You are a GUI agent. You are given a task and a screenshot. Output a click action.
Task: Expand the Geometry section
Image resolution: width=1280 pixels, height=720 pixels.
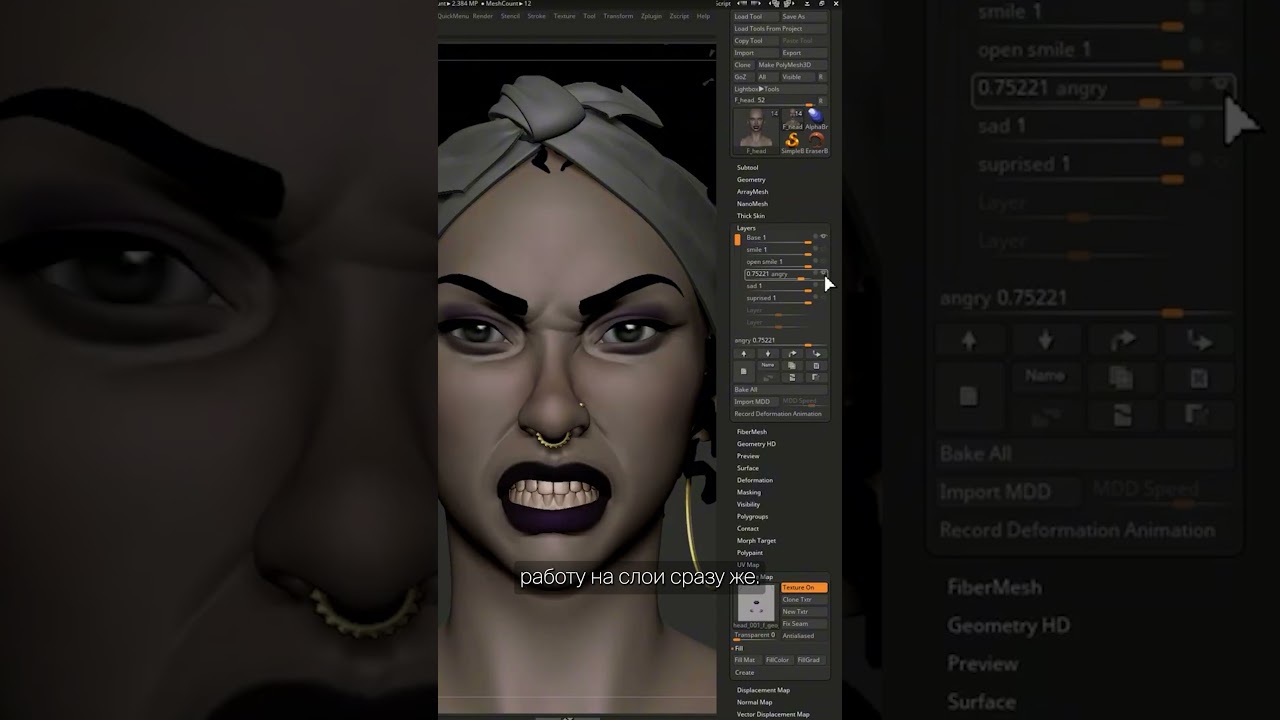(x=751, y=180)
